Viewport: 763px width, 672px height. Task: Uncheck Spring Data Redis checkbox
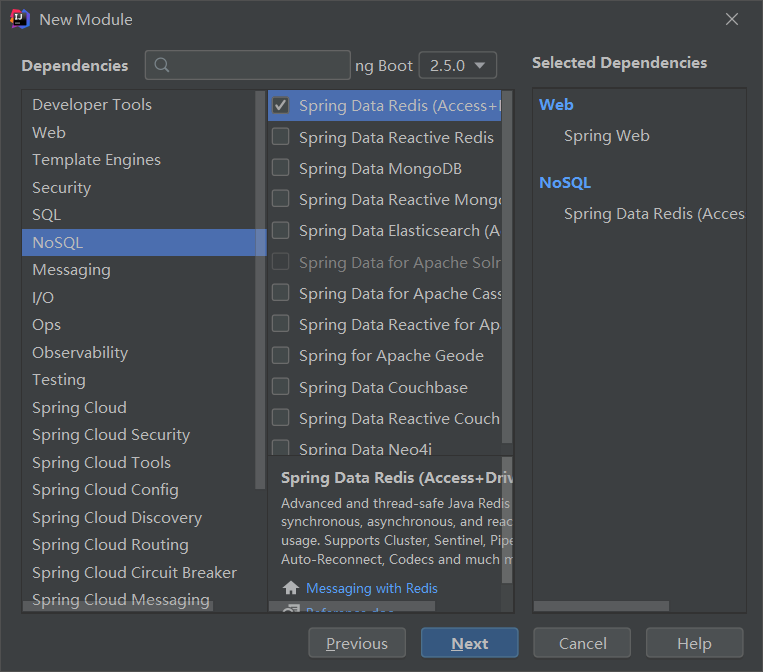tap(281, 105)
